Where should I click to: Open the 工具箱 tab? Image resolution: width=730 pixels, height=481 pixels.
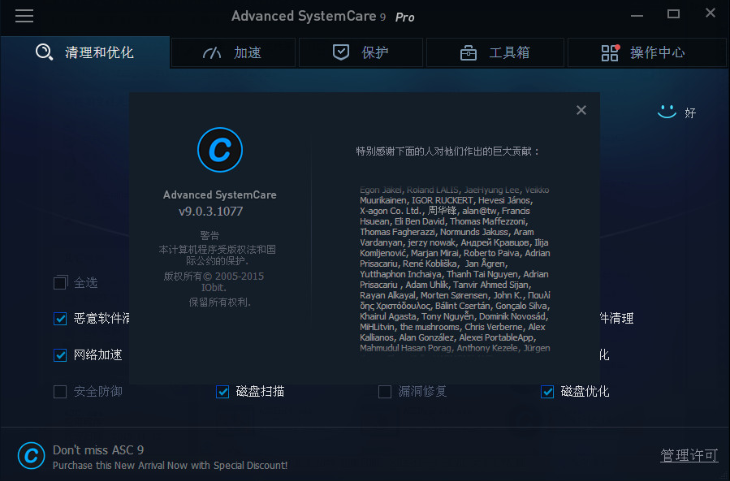coord(495,53)
